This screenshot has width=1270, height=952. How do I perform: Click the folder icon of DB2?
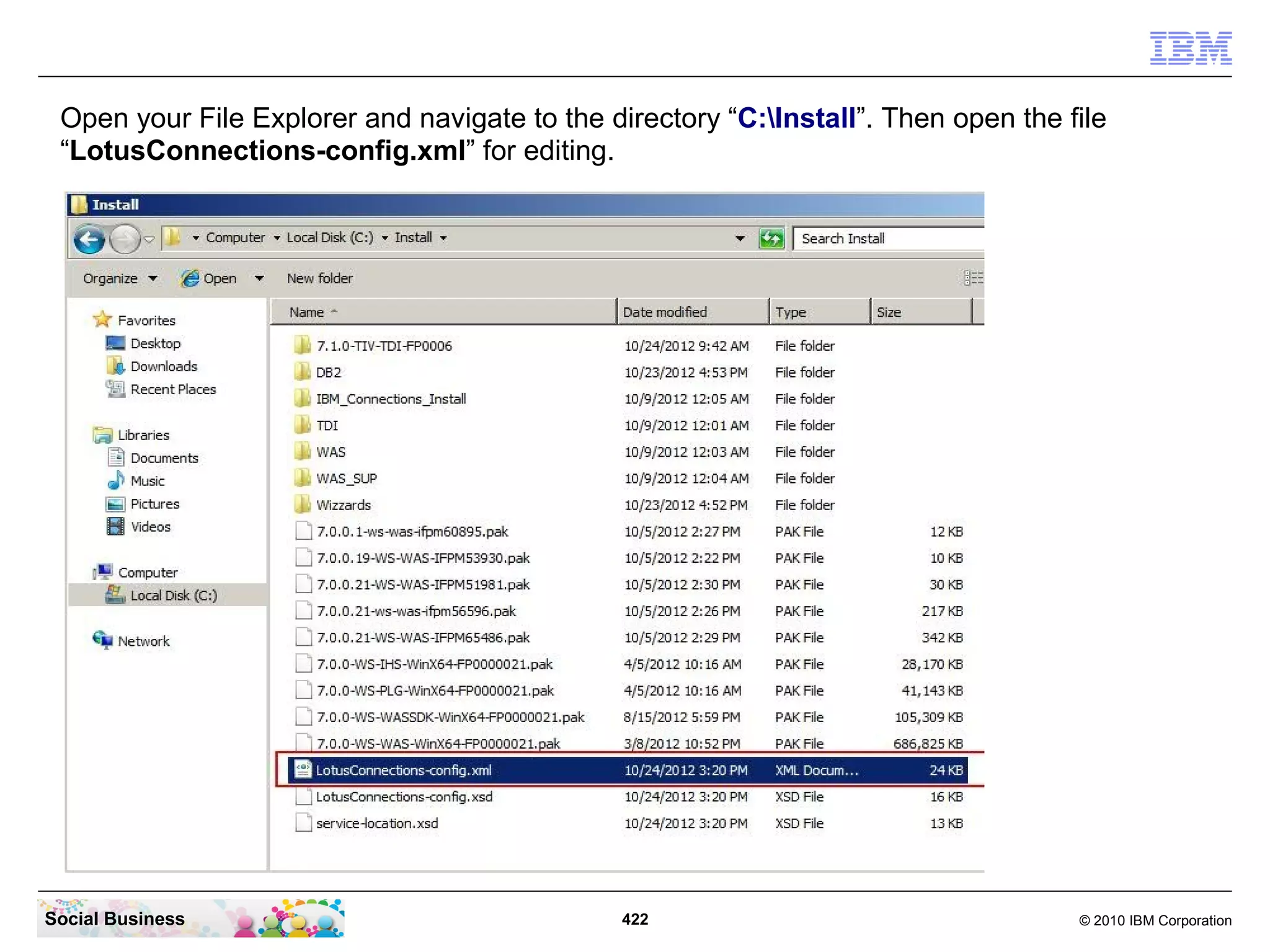[303, 372]
